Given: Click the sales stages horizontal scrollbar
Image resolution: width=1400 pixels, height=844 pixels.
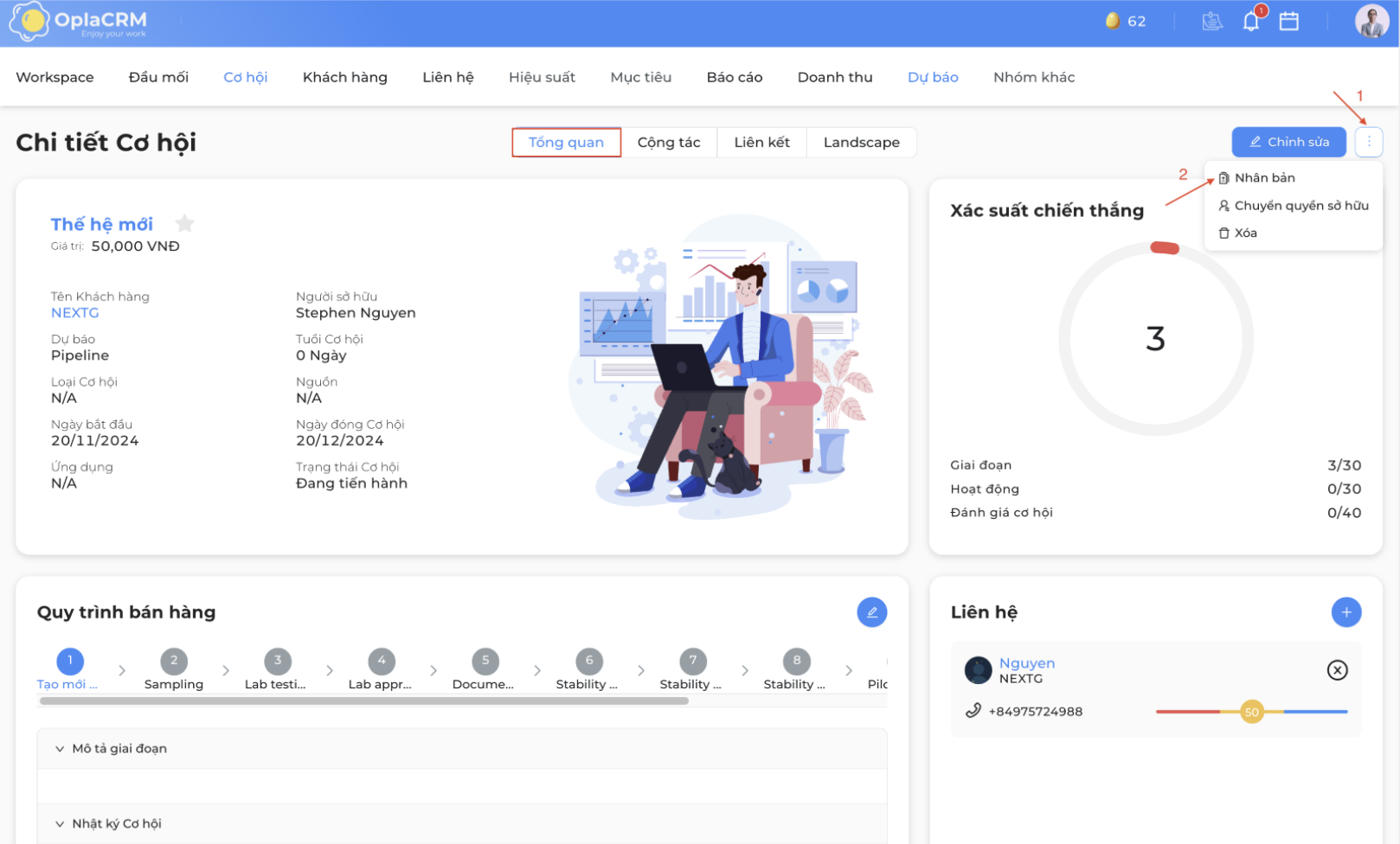Looking at the screenshot, I should [x=364, y=701].
